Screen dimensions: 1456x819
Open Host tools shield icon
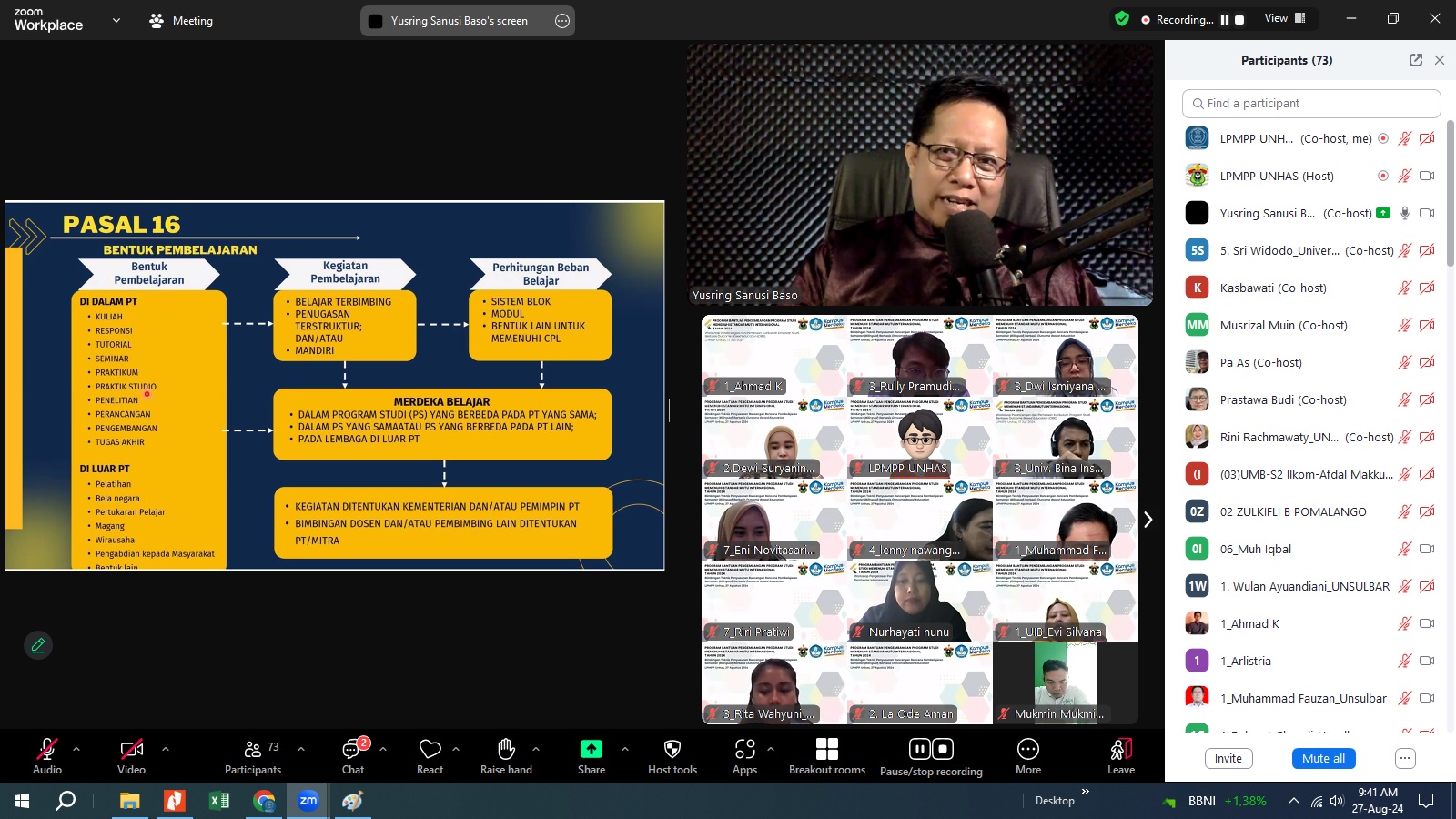point(672,750)
